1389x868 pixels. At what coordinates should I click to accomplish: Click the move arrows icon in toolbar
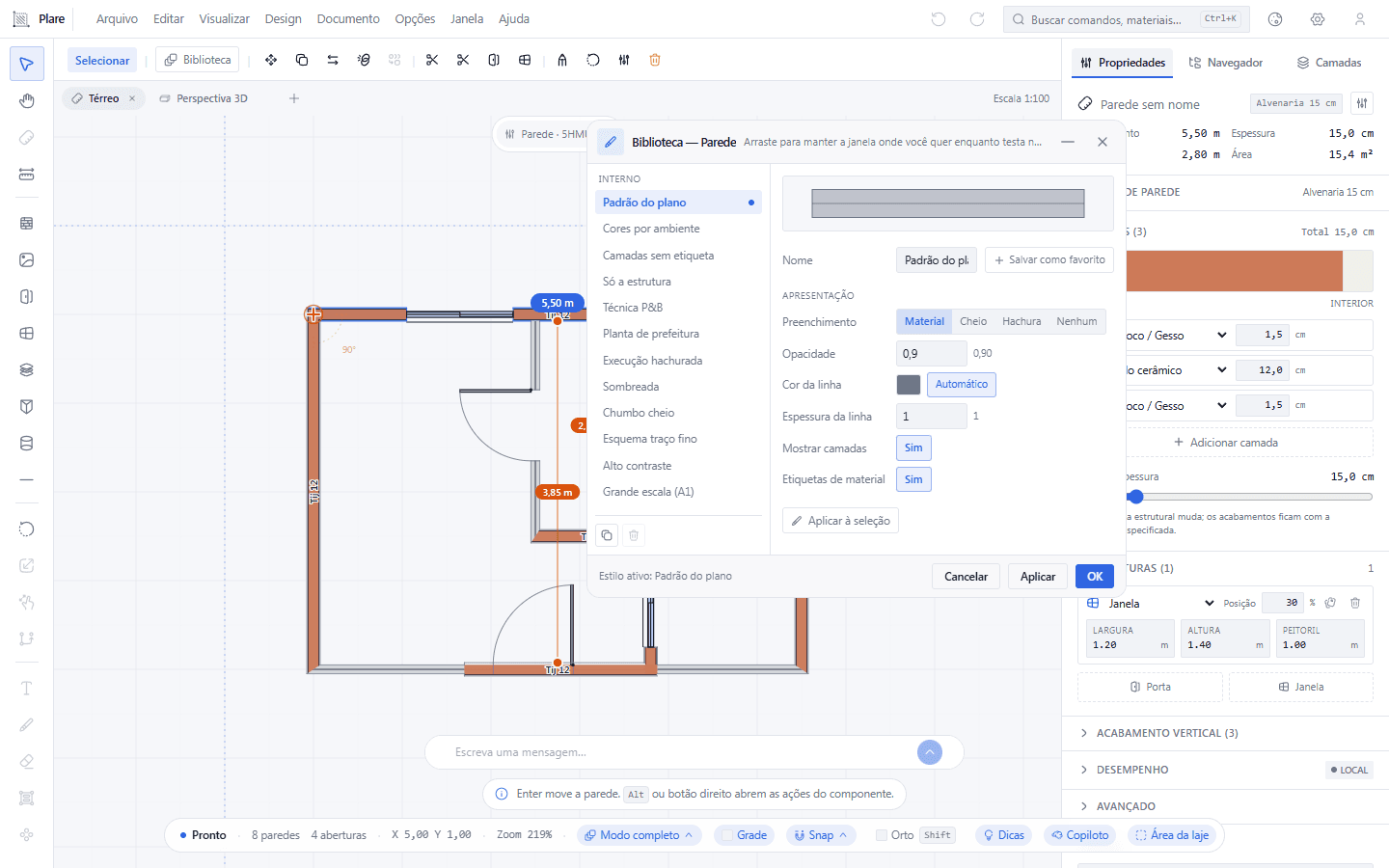271,60
